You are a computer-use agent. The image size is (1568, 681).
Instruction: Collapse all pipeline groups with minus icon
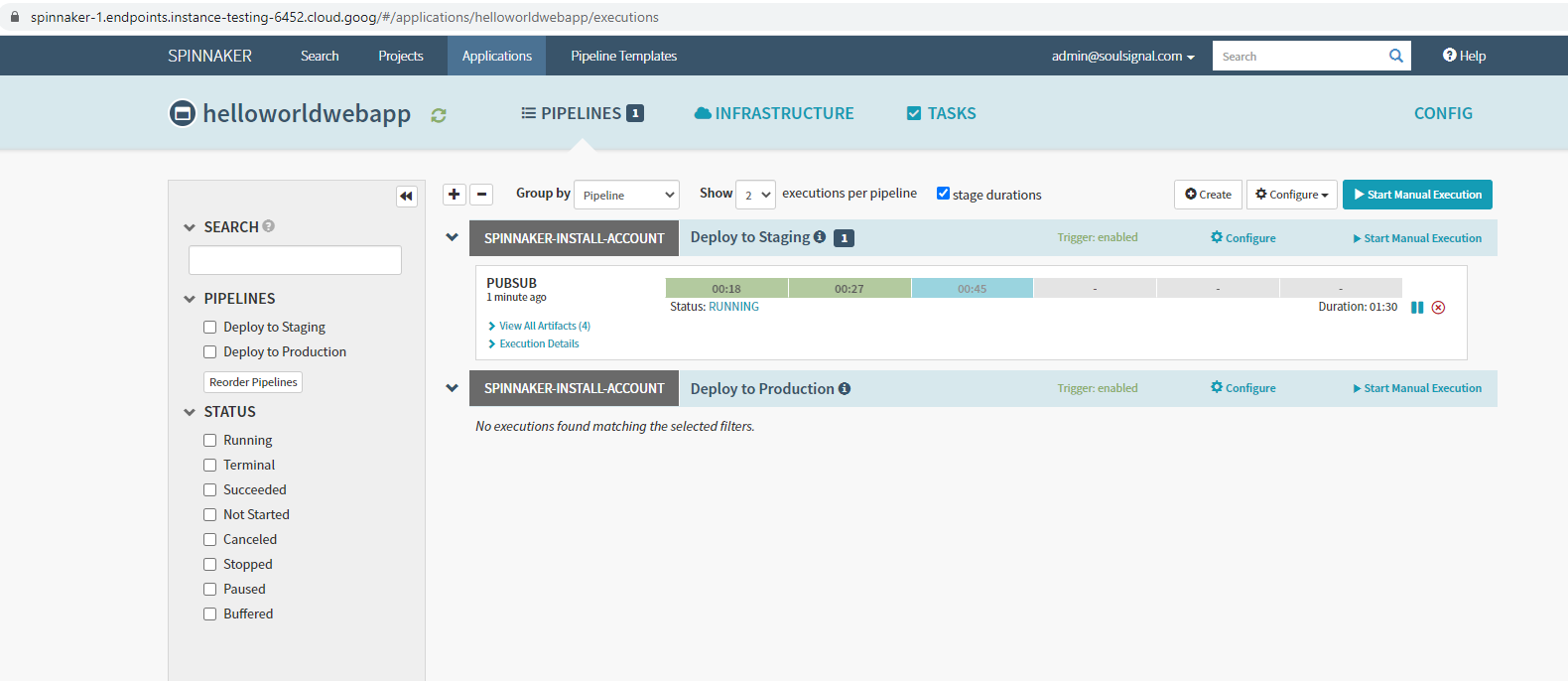click(x=481, y=195)
